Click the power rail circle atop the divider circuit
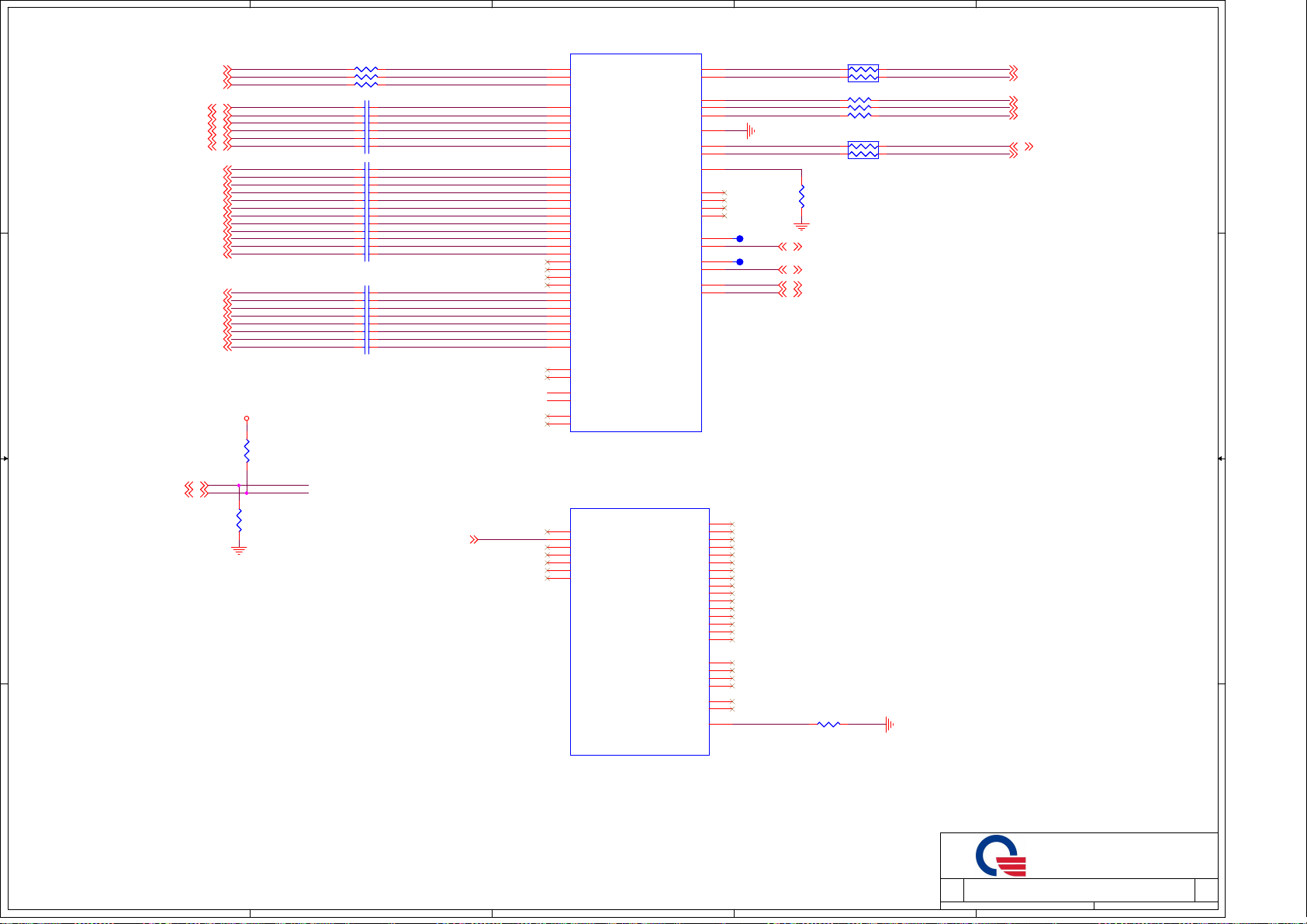 coord(247,418)
